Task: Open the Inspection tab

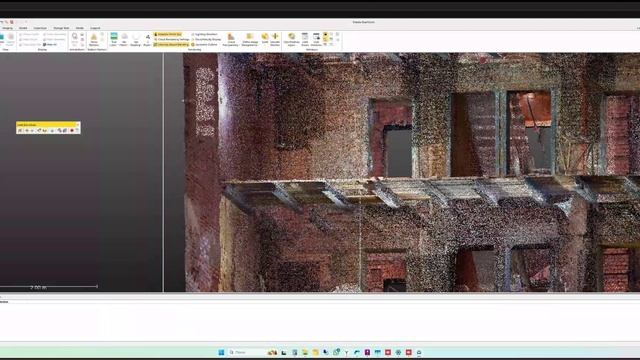Action: point(40,28)
